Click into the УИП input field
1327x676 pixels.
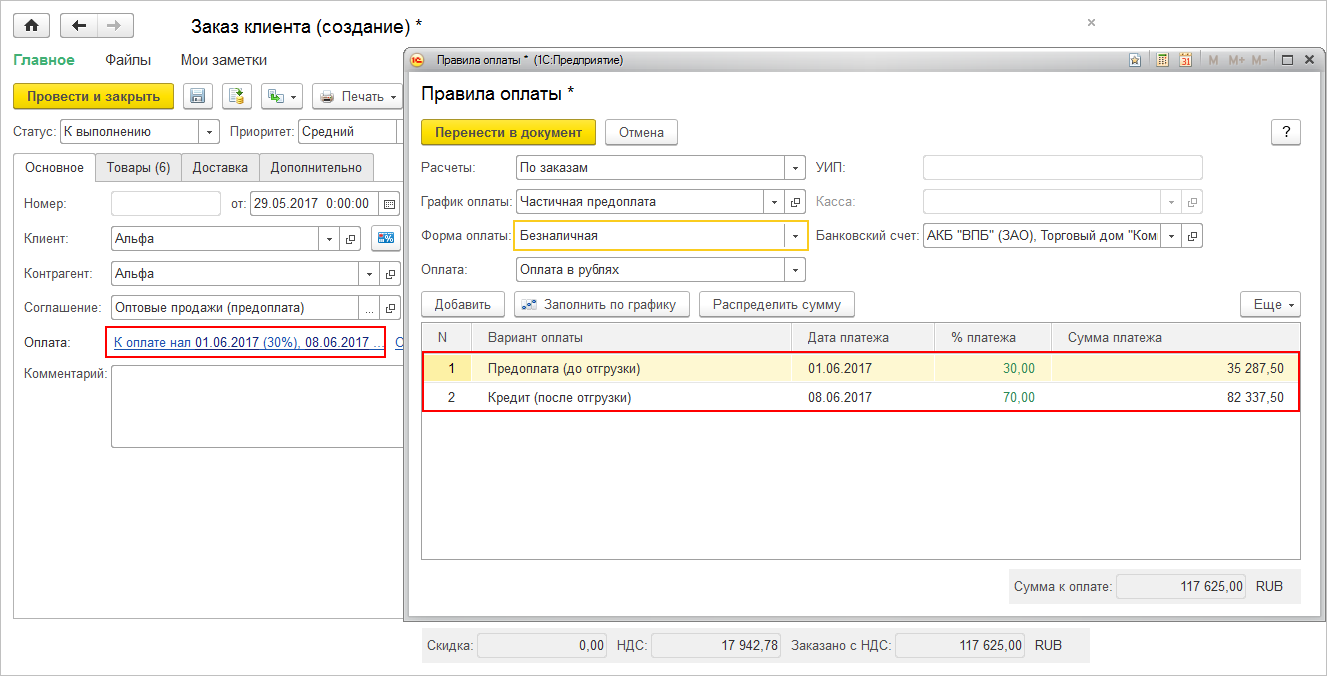tap(1062, 167)
